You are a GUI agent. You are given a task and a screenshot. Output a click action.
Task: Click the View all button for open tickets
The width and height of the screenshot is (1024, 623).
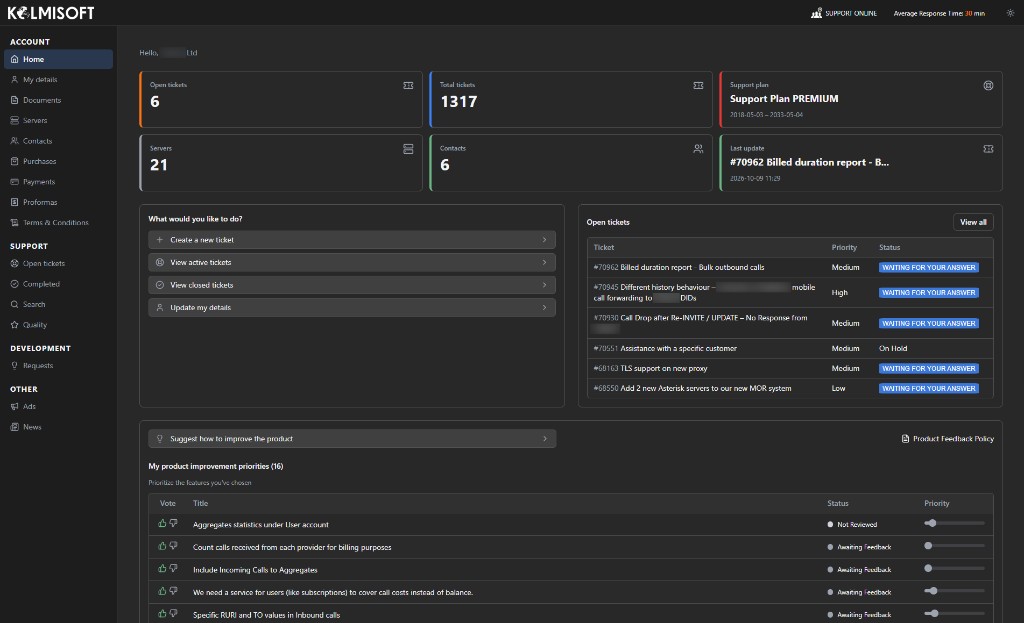click(973, 222)
